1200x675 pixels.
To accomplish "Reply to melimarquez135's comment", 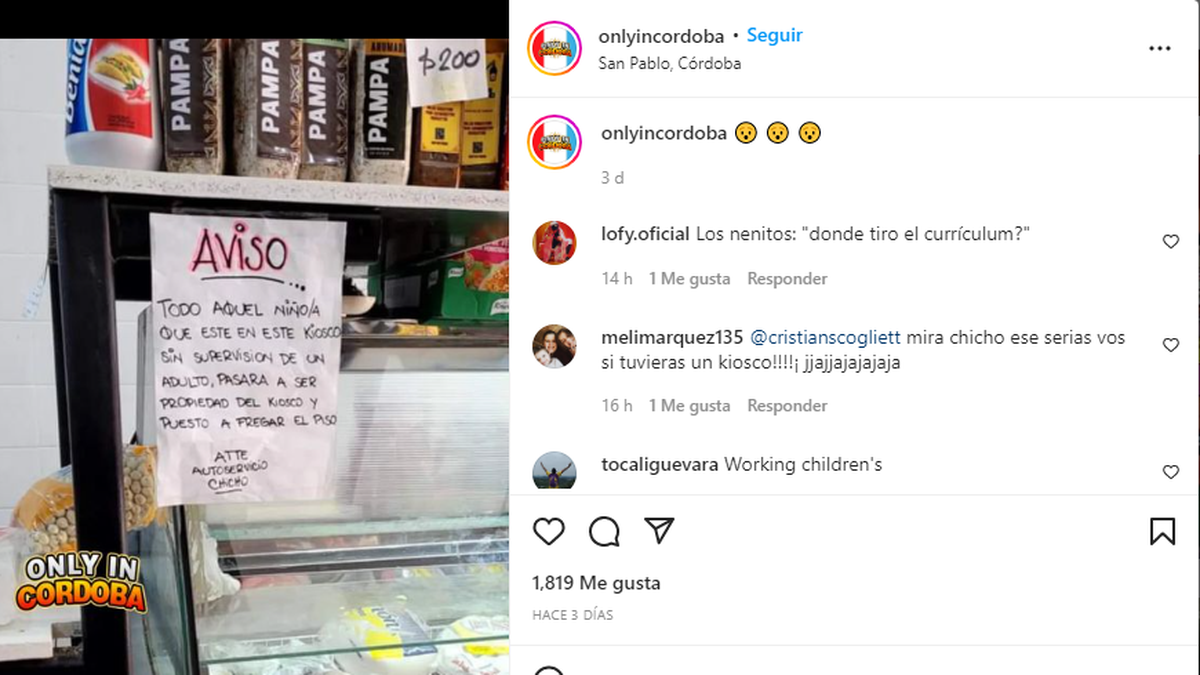I will pyautogui.click(x=787, y=406).
